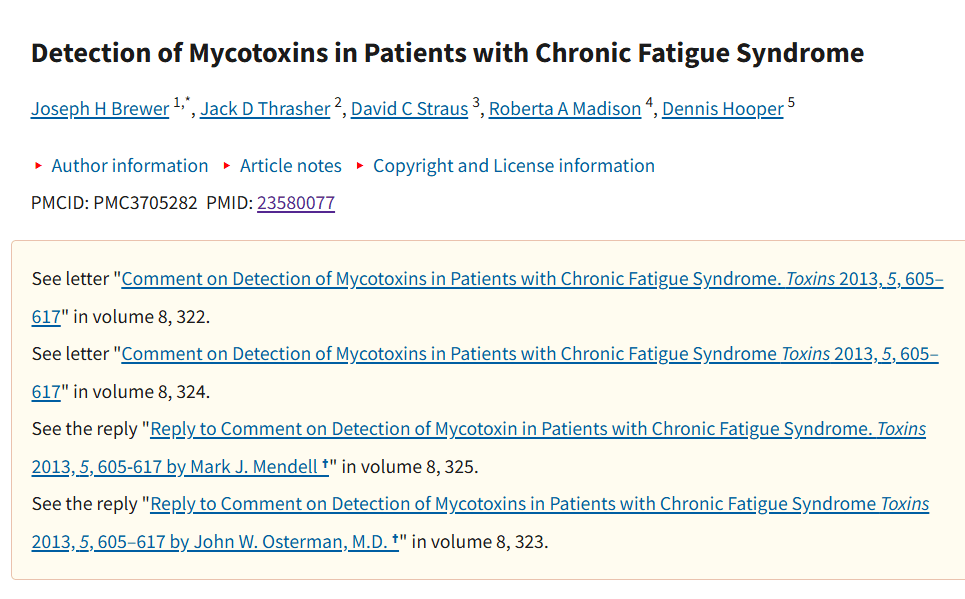Expand the Article notes section
This screenshot has width=965, height=599.
tap(290, 166)
